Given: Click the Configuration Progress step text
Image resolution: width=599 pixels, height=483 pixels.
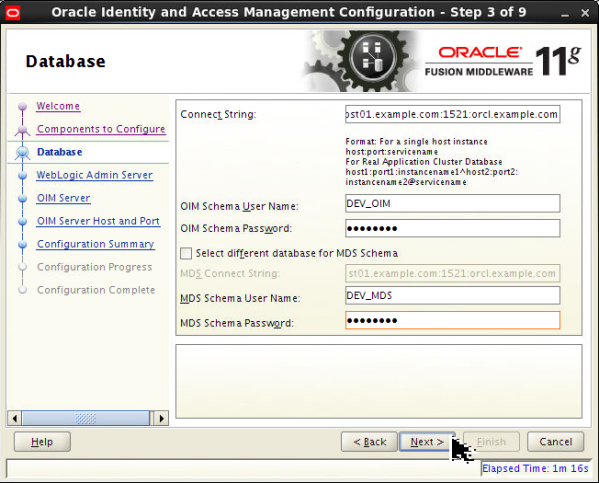Looking at the screenshot, I should tap(94, 267).
